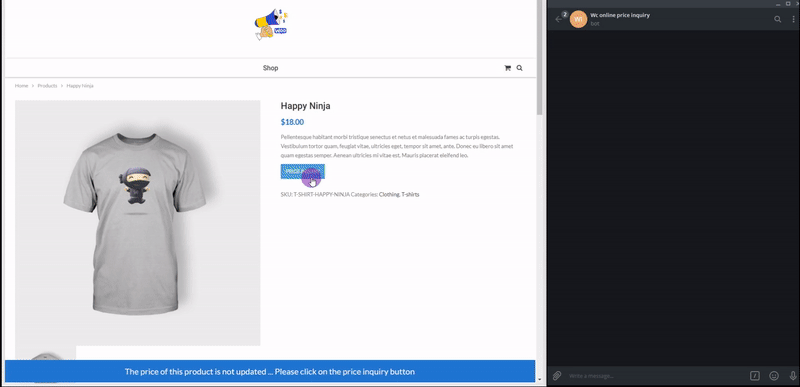Click the price not updated notice bar

[x=270, y=371]
